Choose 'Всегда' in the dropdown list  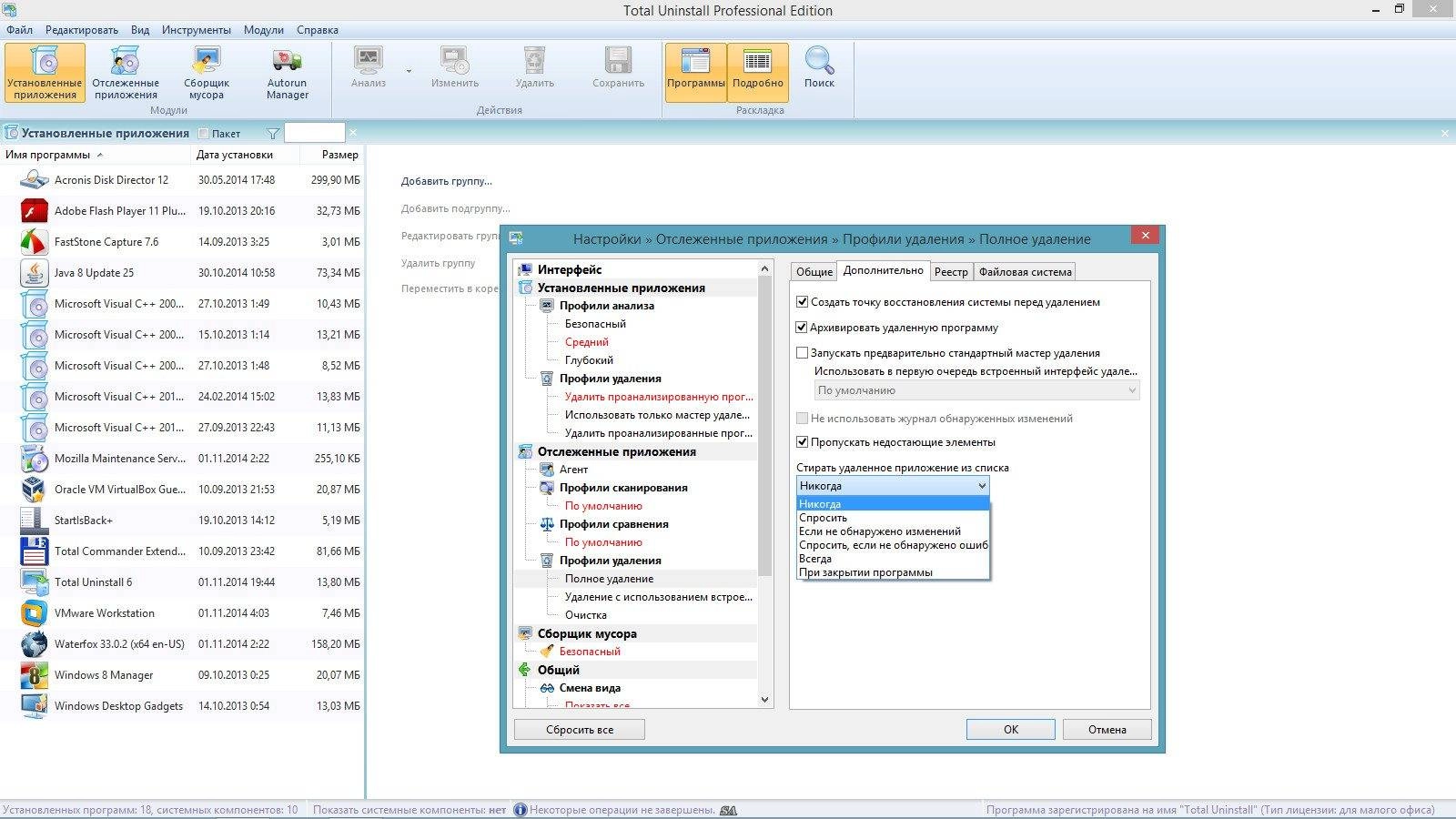(x=893, y=559)
